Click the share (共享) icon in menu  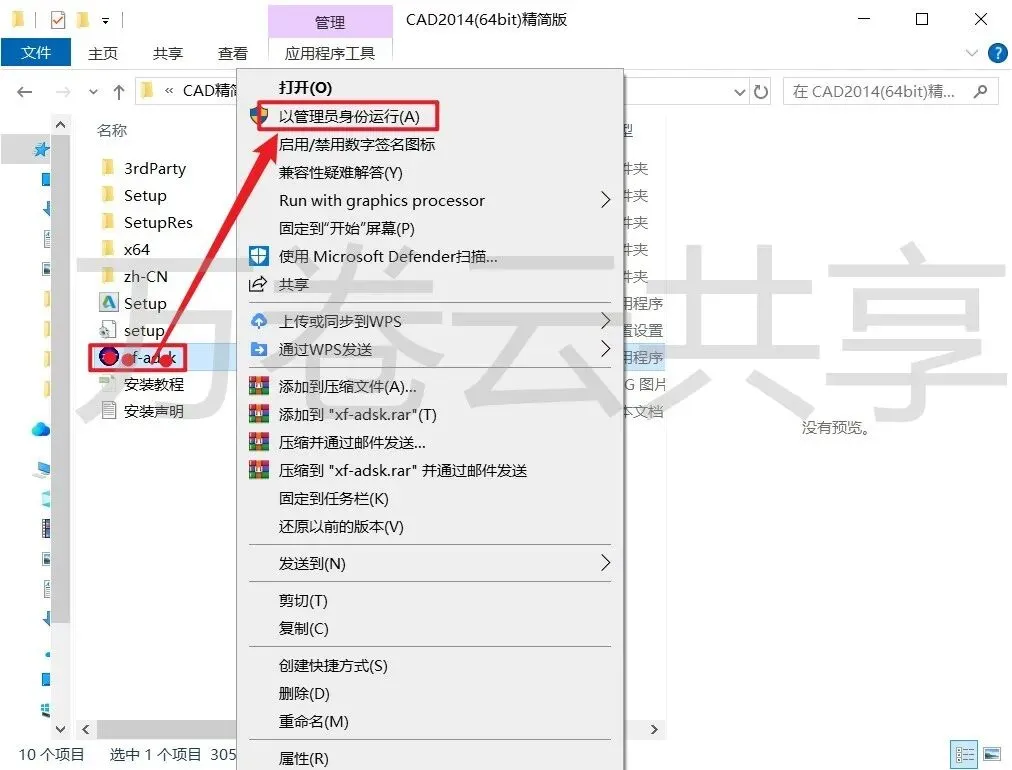258,284
